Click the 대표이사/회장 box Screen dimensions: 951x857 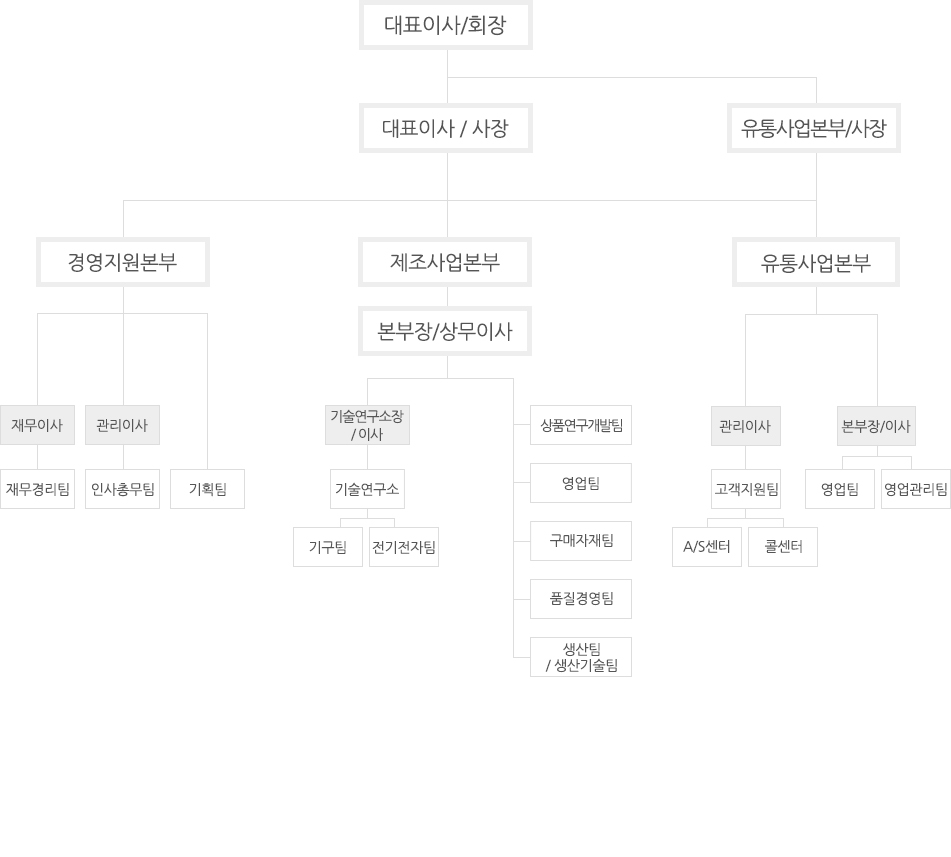coord(446,25)
